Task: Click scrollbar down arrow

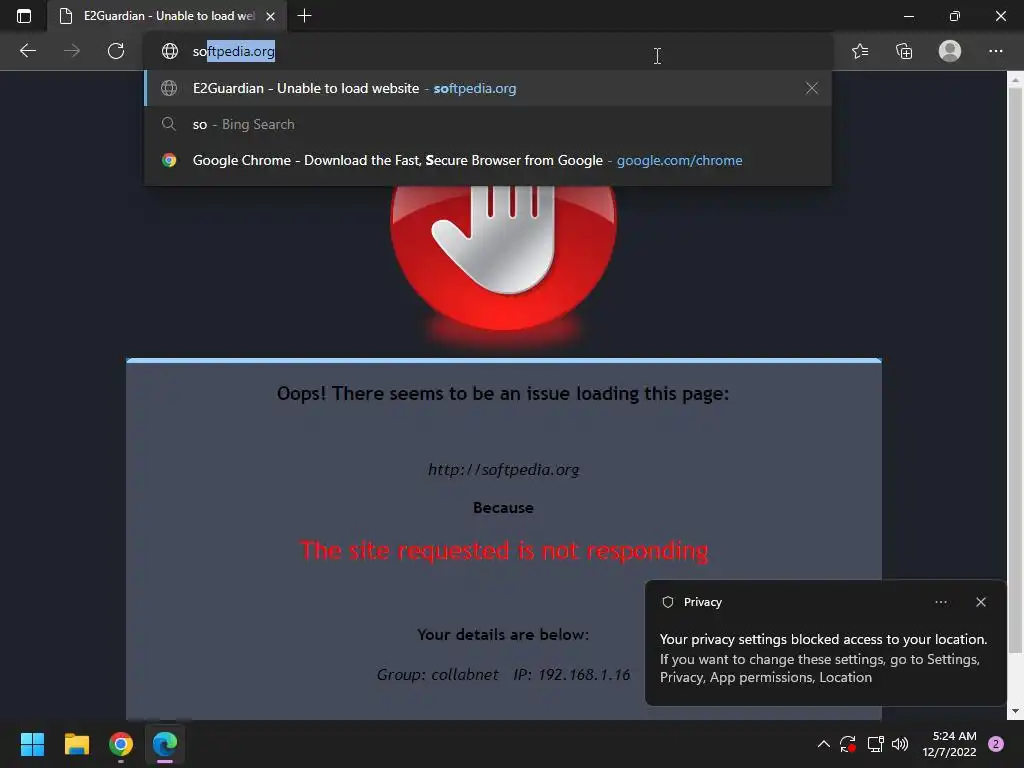Action: [1015, 711]
